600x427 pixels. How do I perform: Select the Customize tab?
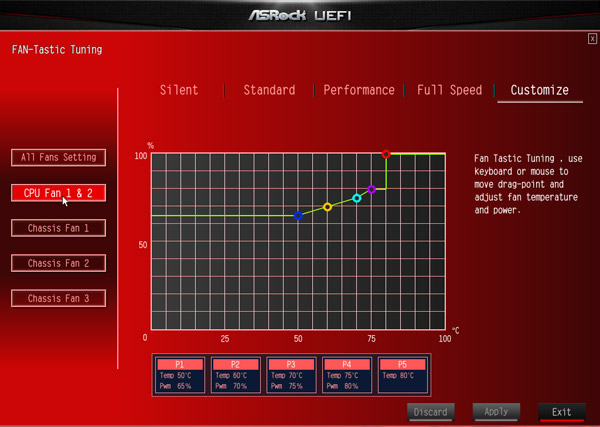coord(540,90)
